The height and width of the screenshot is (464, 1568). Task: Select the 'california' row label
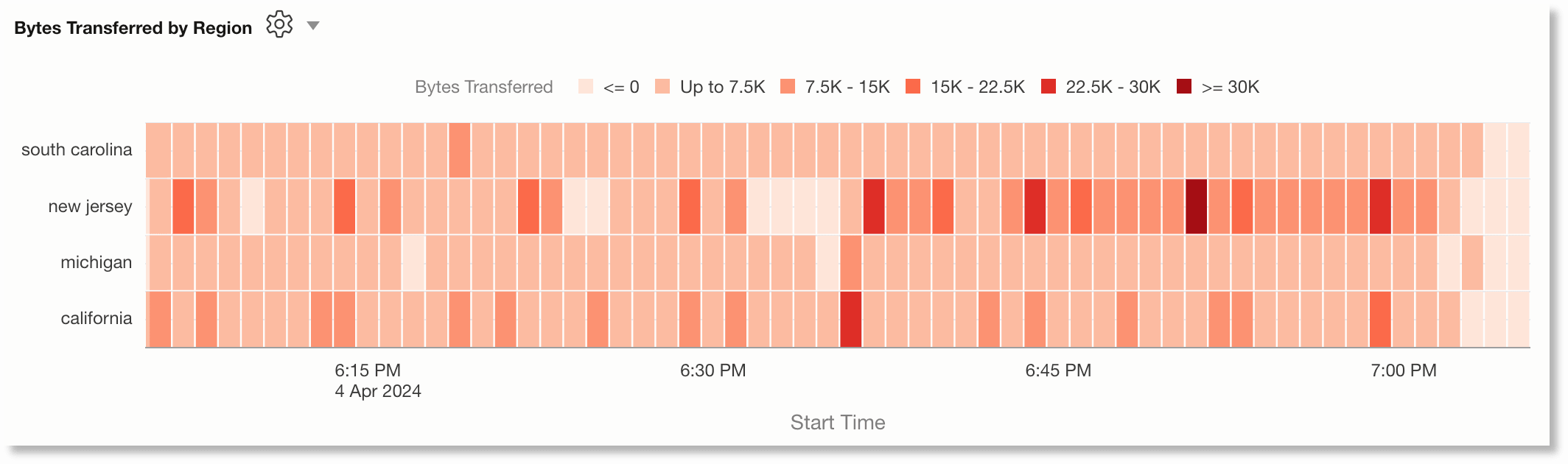(x=96, y=318)
